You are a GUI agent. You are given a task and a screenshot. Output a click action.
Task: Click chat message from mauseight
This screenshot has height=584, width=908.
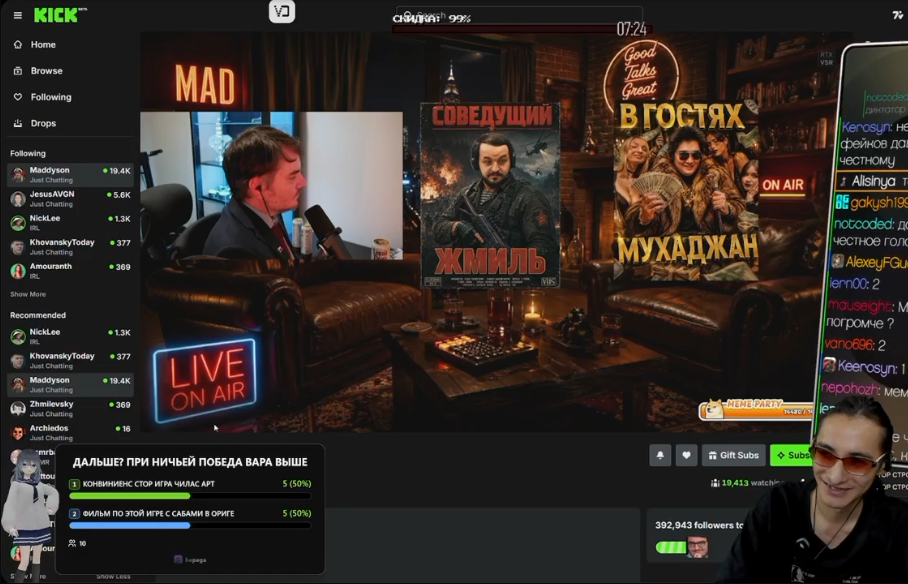pos(866,313)
